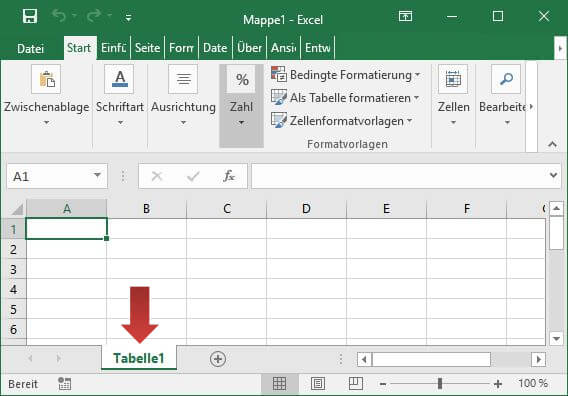
Task: Switch to the Überprüfen ribbon tab
Action: coord(249,48)
